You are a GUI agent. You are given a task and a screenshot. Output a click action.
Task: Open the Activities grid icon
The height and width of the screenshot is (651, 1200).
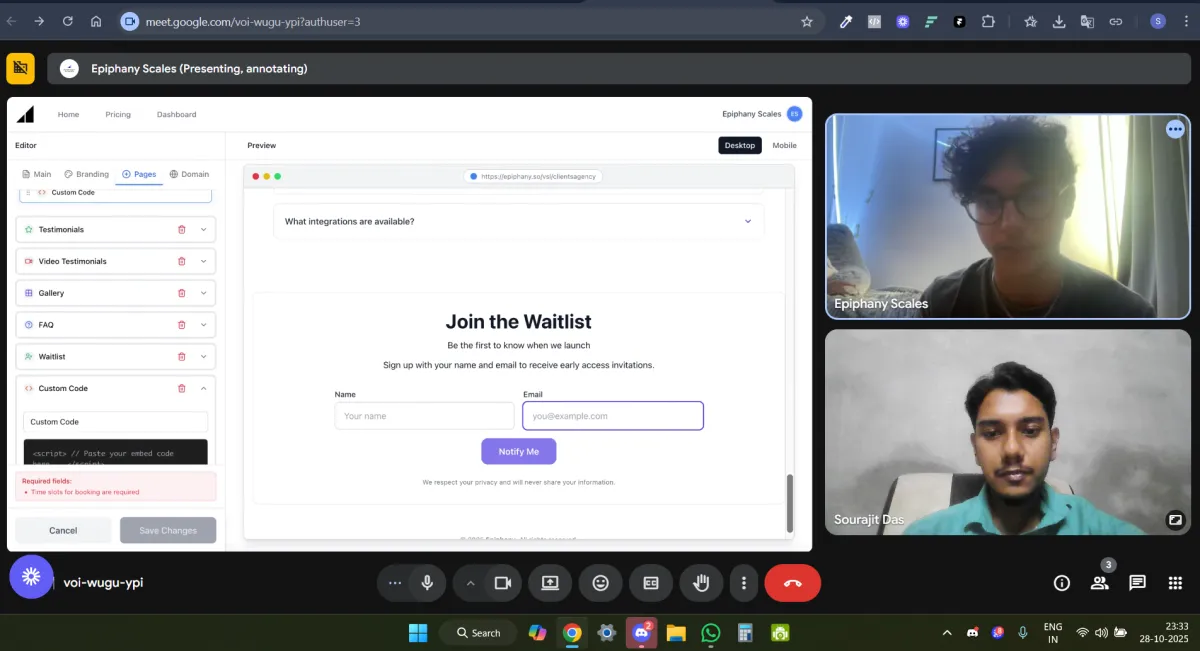[x=1175, y=583]
